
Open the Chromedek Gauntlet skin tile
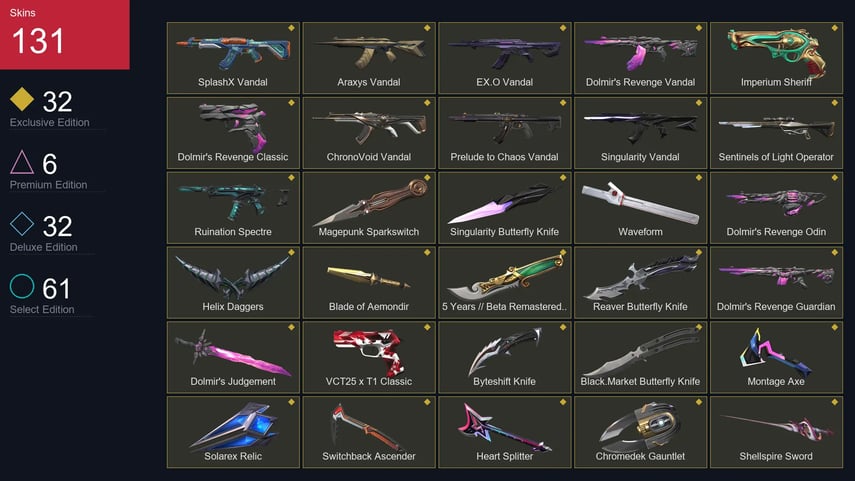coord(640,432)
